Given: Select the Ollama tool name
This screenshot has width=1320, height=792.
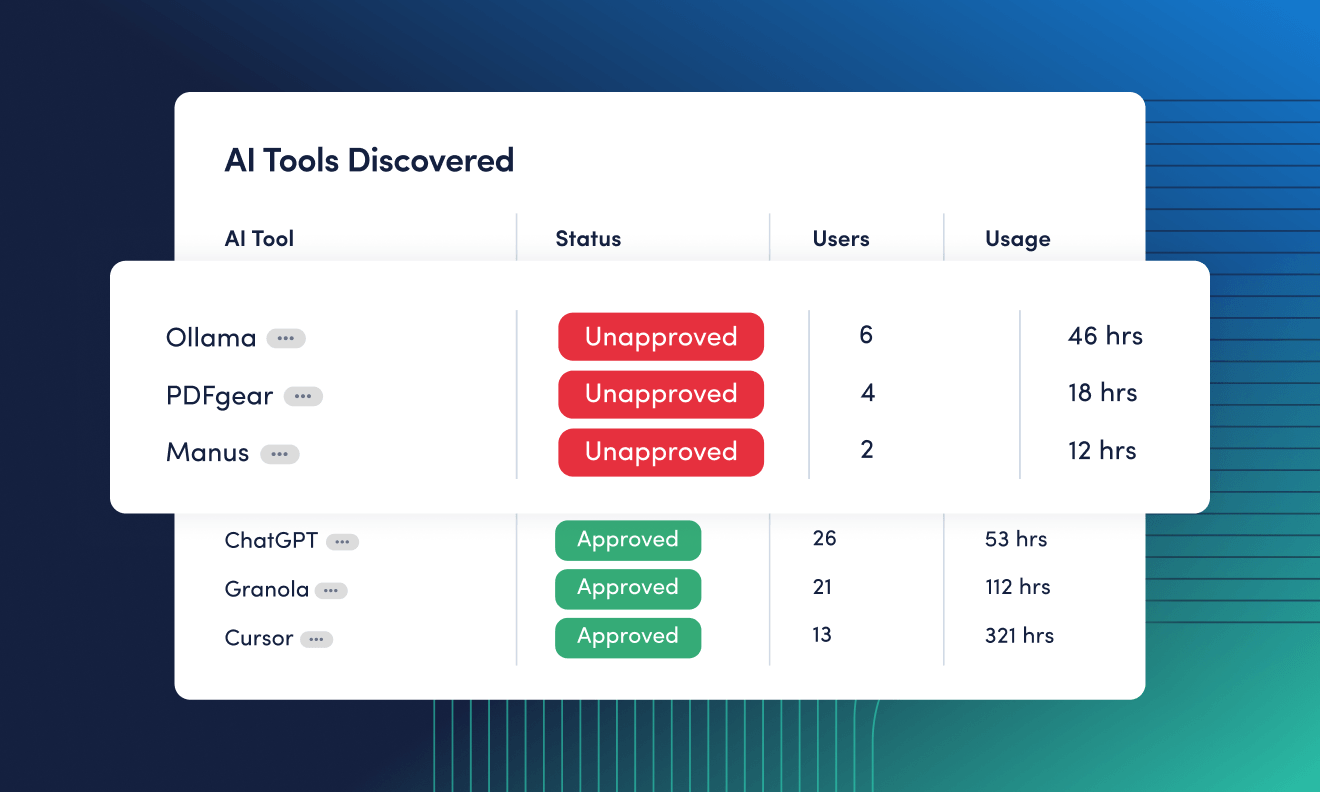Looking at the screenshot, I should (211, 338).
